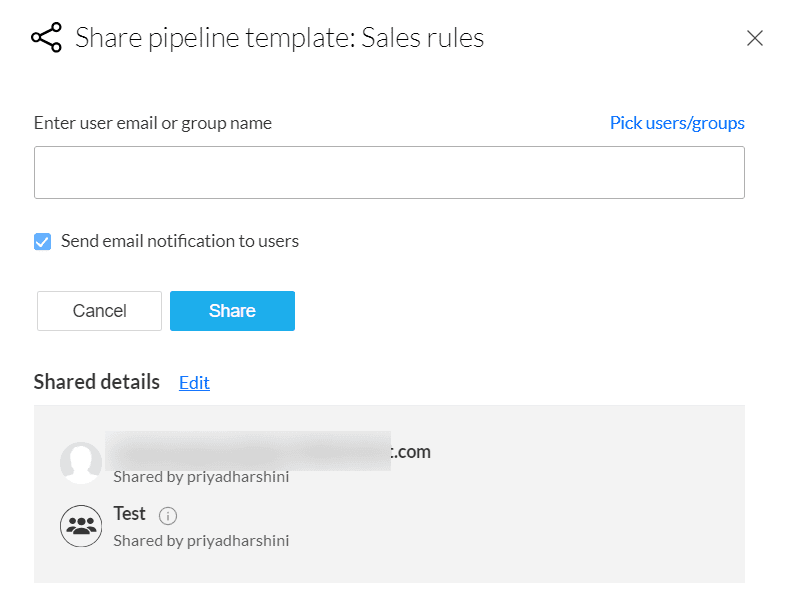786x616 pixels.
Task: Click the 'Shared details' heading
Action: pyautogui.click(x=96, y=382)
